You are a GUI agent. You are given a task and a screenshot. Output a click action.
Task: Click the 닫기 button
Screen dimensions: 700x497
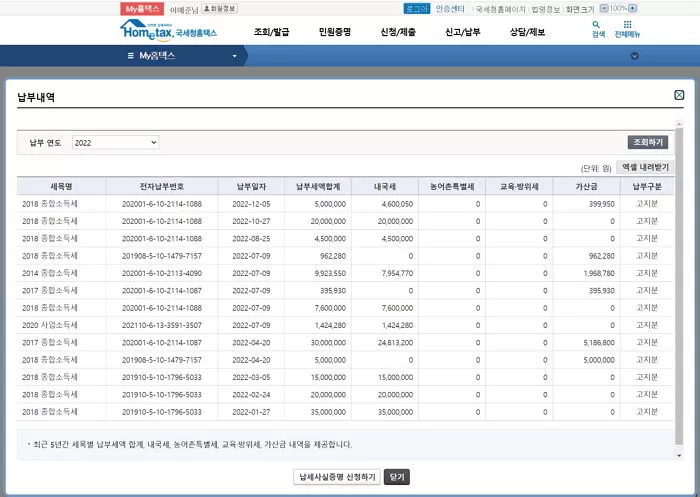click(x=396, y=477)
